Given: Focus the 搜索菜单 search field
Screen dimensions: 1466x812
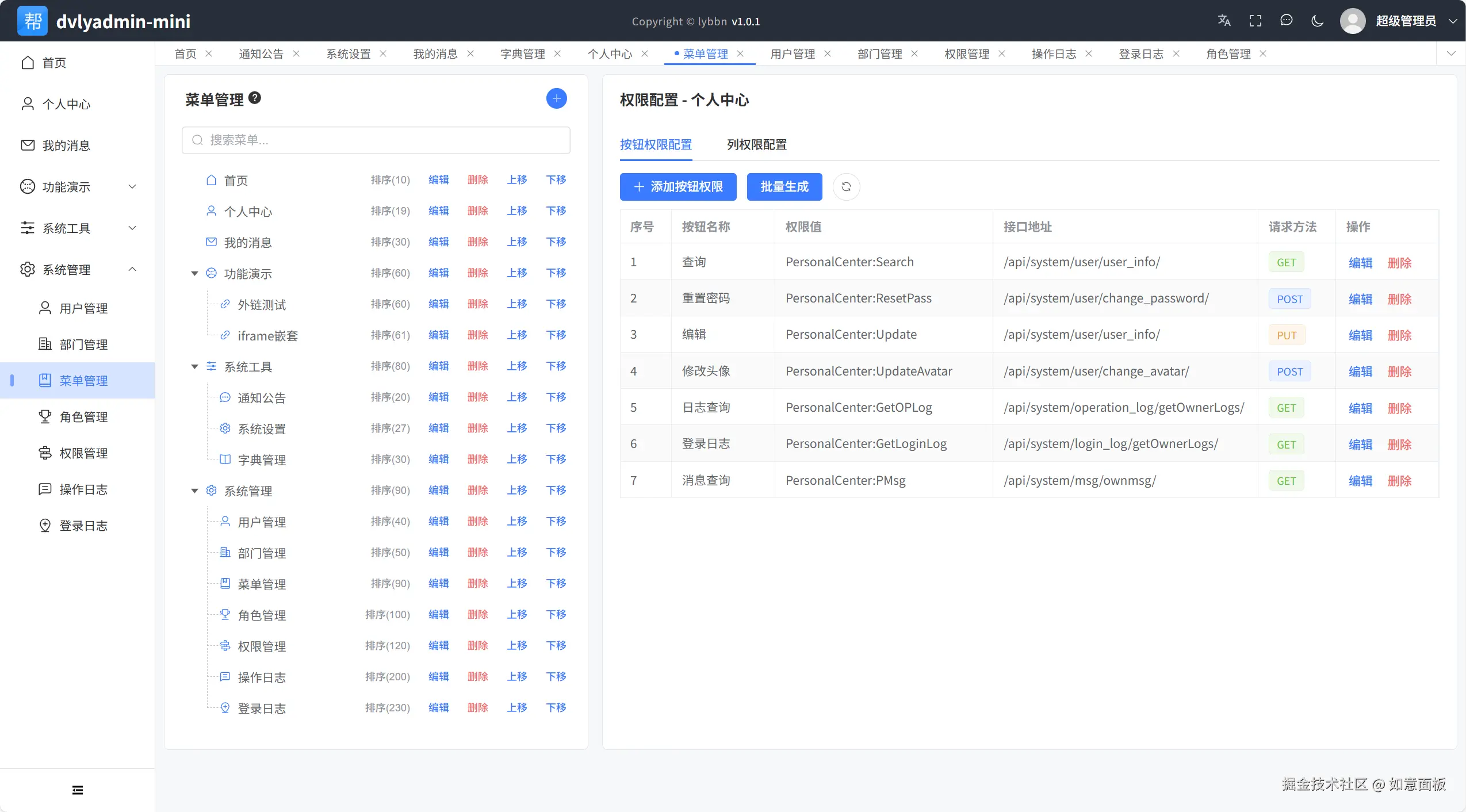Looking at the screenshot, I should tap(376, 140).
